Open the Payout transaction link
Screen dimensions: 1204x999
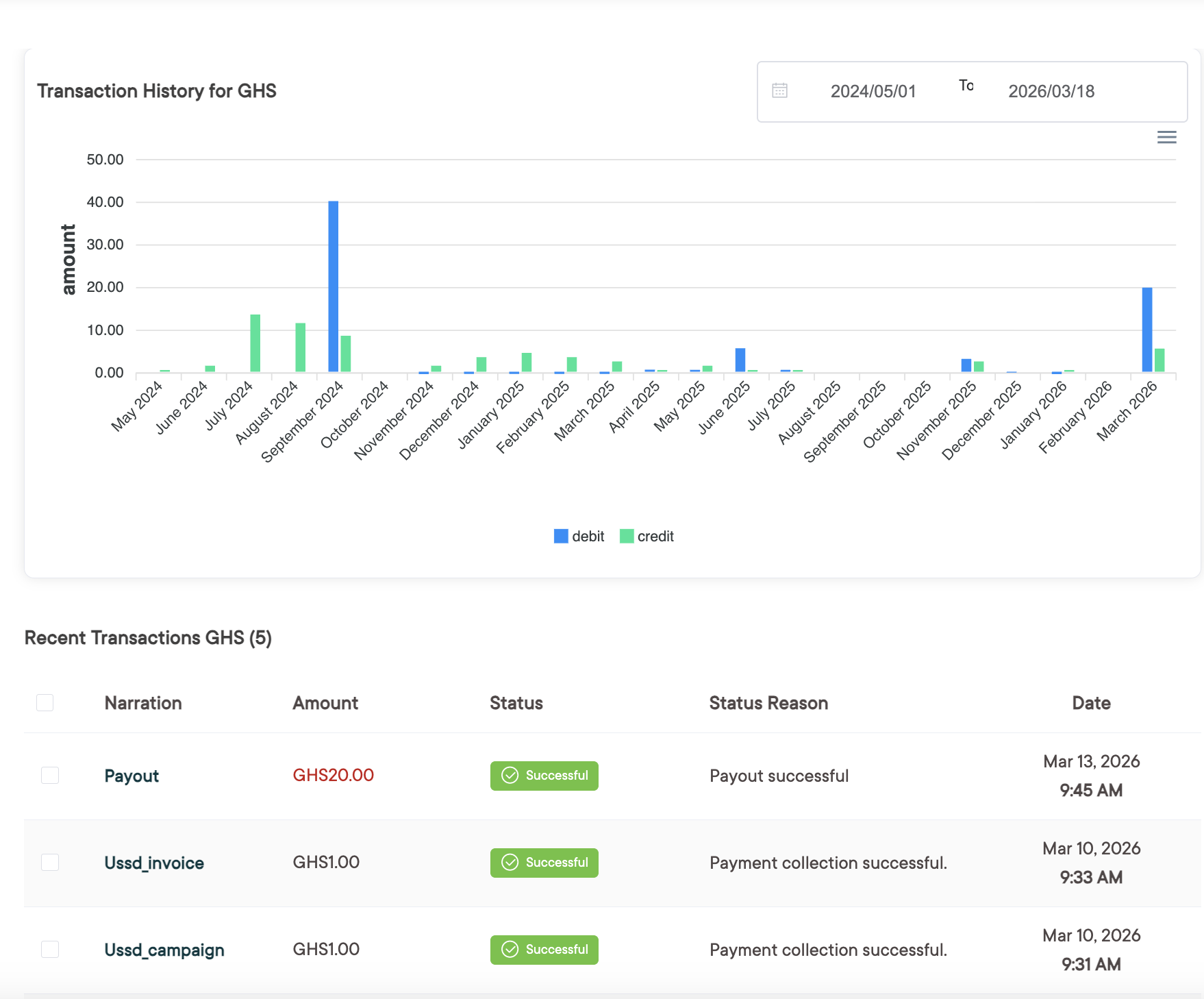click(131, 776)
